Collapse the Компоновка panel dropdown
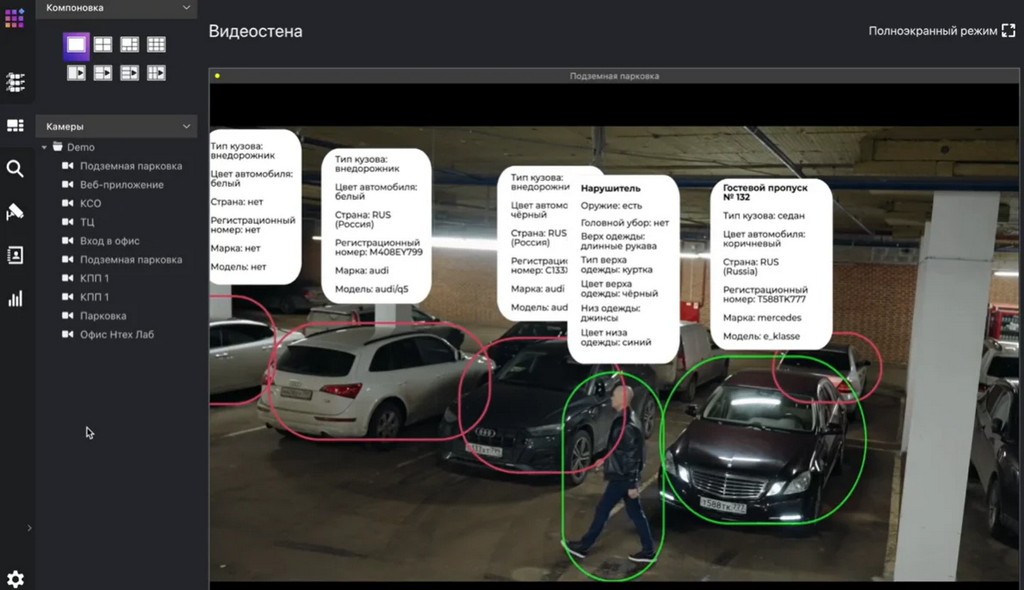1024x590 pixels. 186,8
